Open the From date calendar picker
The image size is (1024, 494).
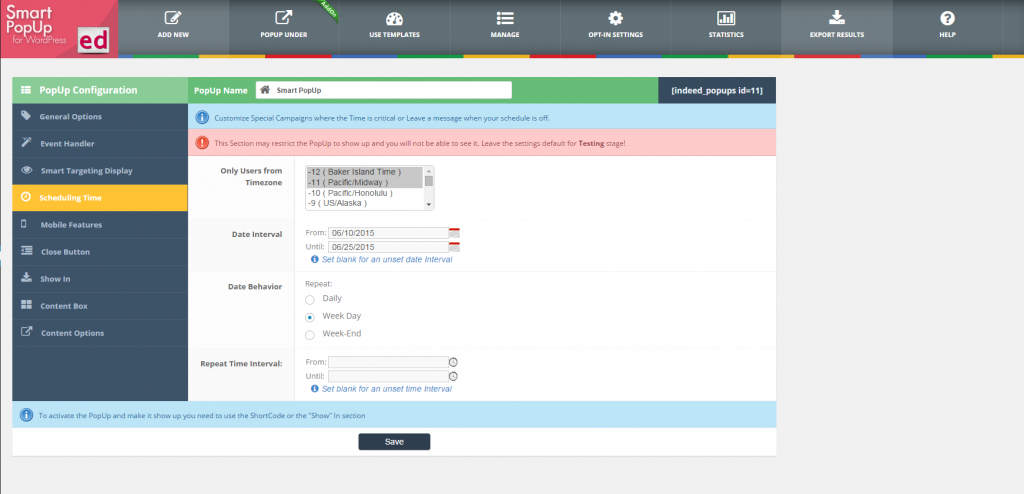(x=455, y=233)
